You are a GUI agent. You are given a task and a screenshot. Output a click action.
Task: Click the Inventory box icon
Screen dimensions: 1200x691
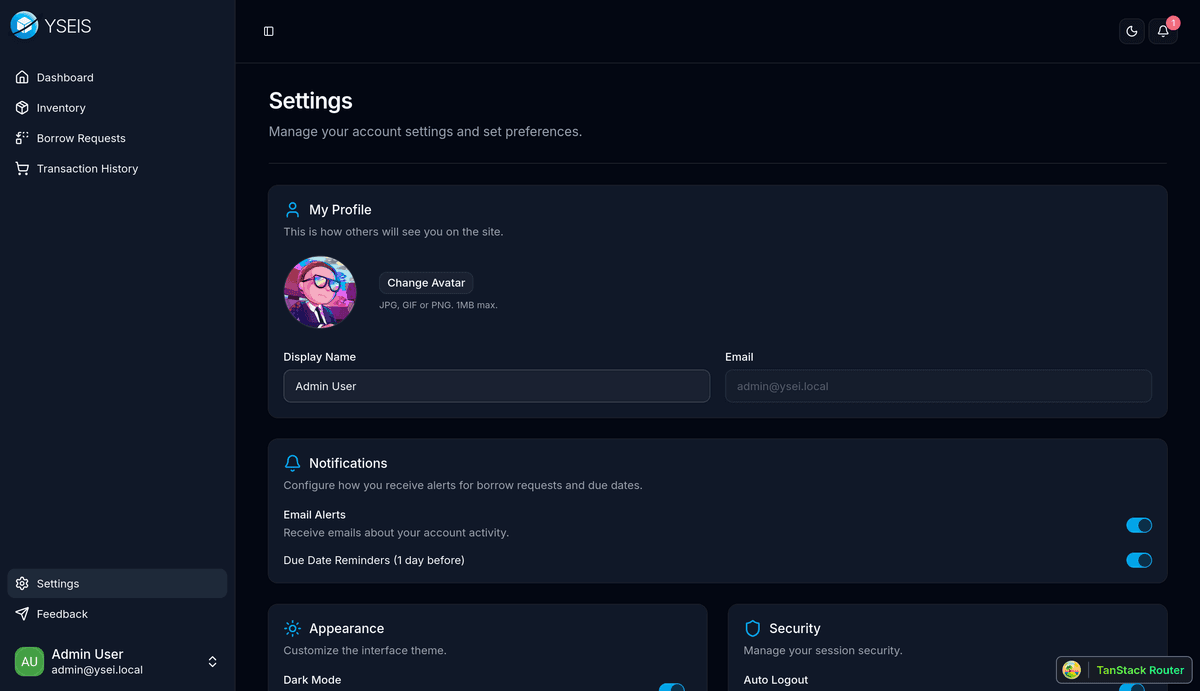tap(22, 108)
